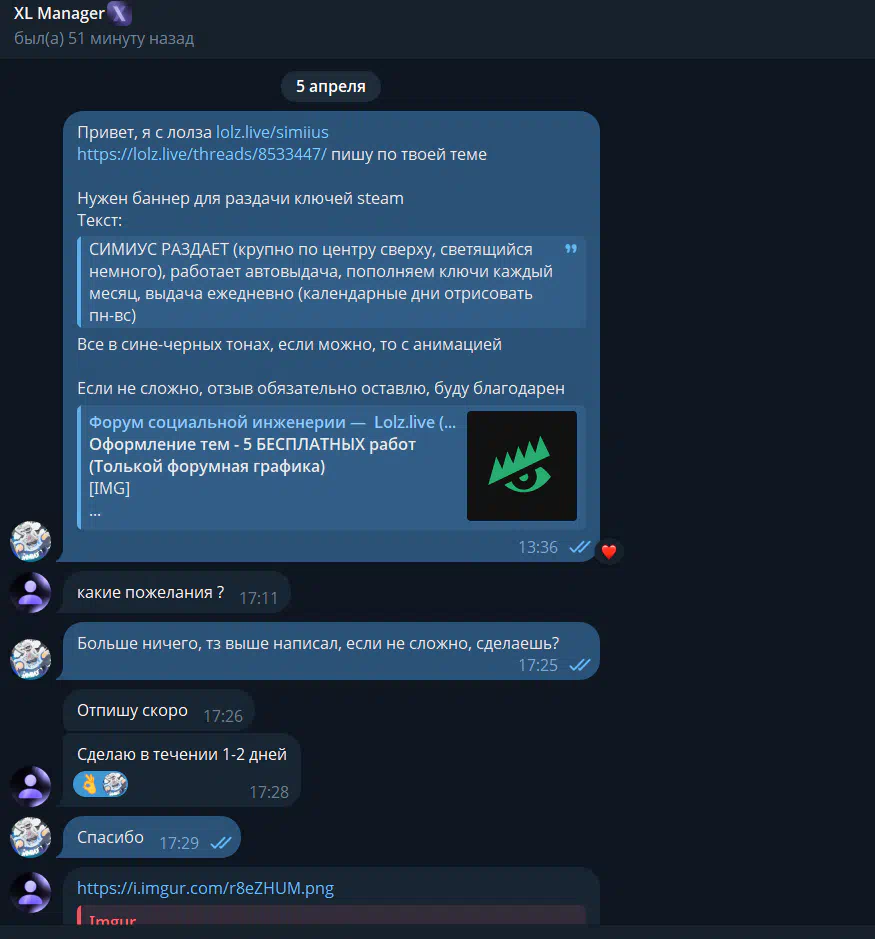Open the i.imgur.com/r8eZHUM.png link
The image size is (875, 939).
coord(205,887)
